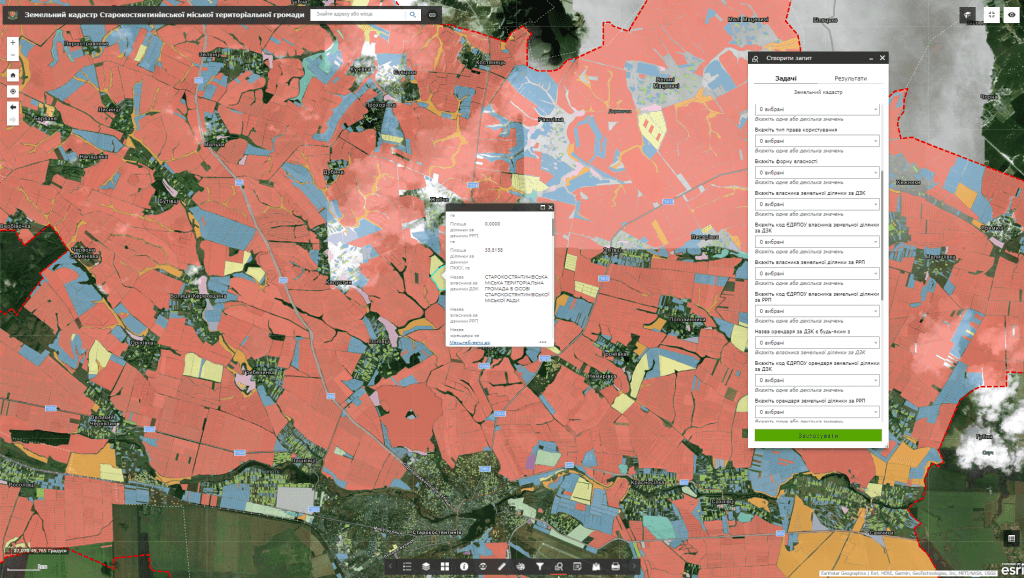Toggle the overview eye button at top right
Image resolution: width=1024 pixels, height=578 pixels.
tap(1012, 14)
